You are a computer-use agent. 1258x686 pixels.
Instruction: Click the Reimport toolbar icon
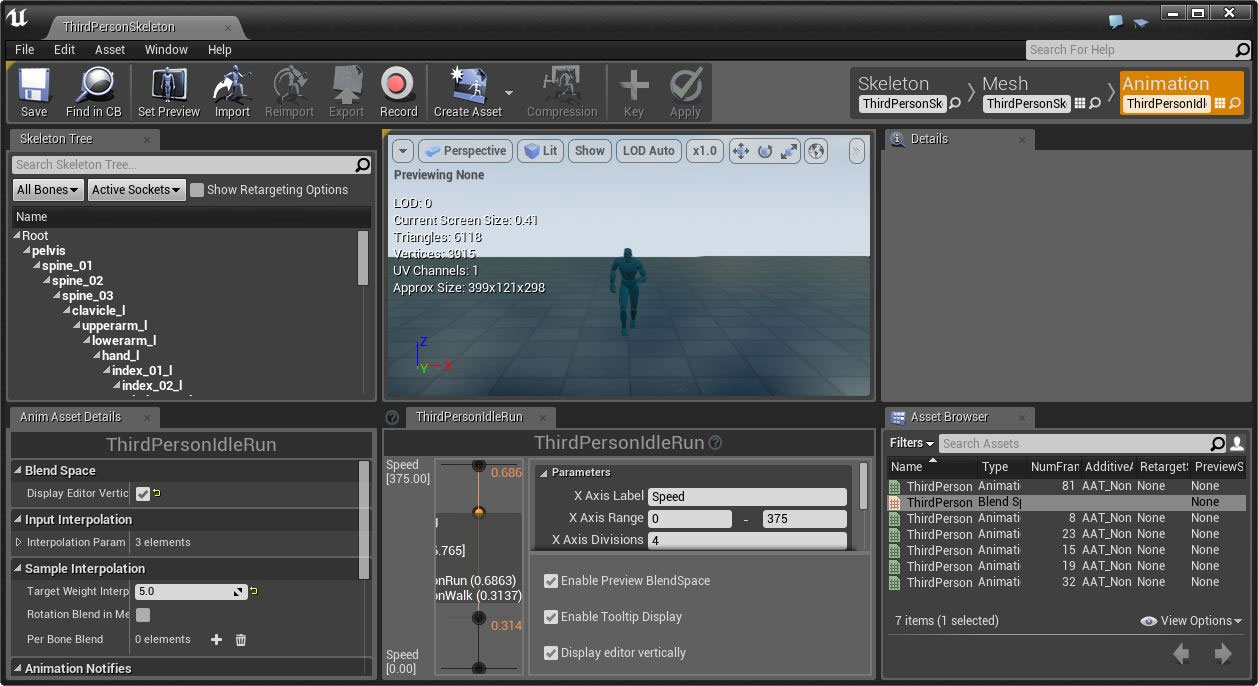click(289, 92)
